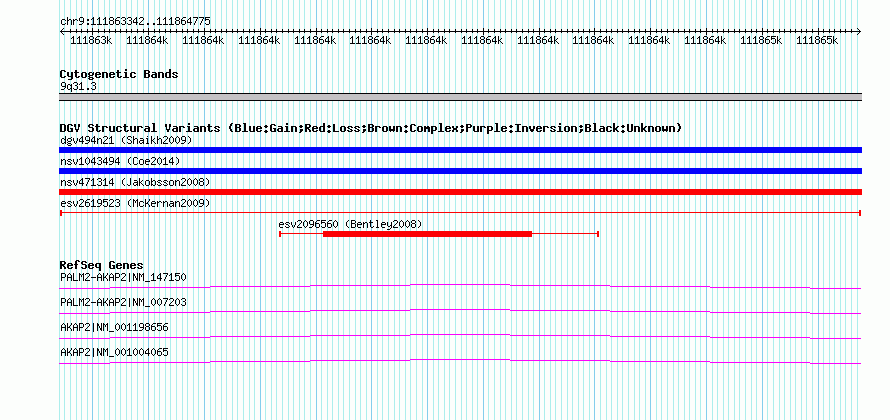The width and height of the screenshot is (890, 420).
Task: Click the nsv1043494 (Coe2014) variant label
Action: [120, 161]
